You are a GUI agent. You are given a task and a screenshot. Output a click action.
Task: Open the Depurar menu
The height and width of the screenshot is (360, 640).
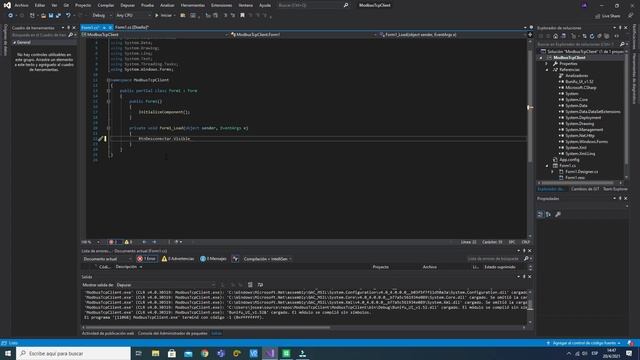[127, 5]
